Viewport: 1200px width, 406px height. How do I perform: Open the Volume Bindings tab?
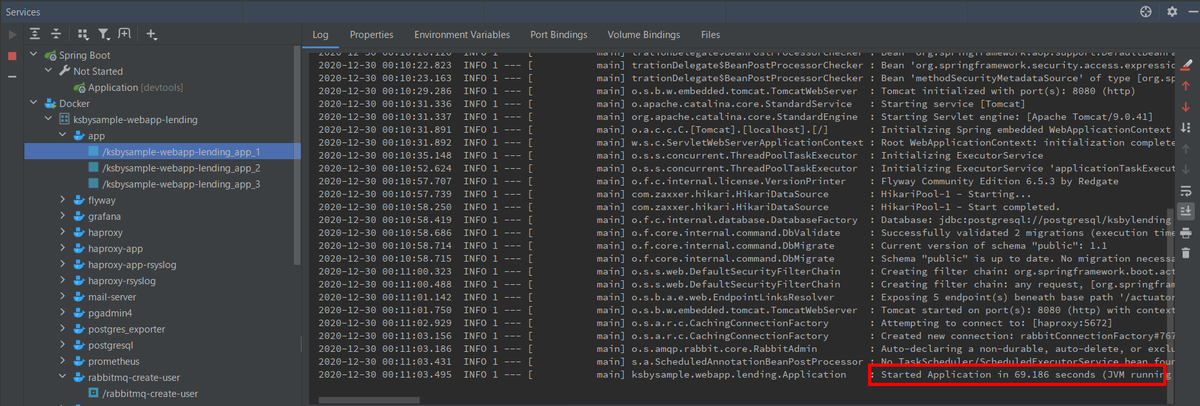click(x=644, y=34)
